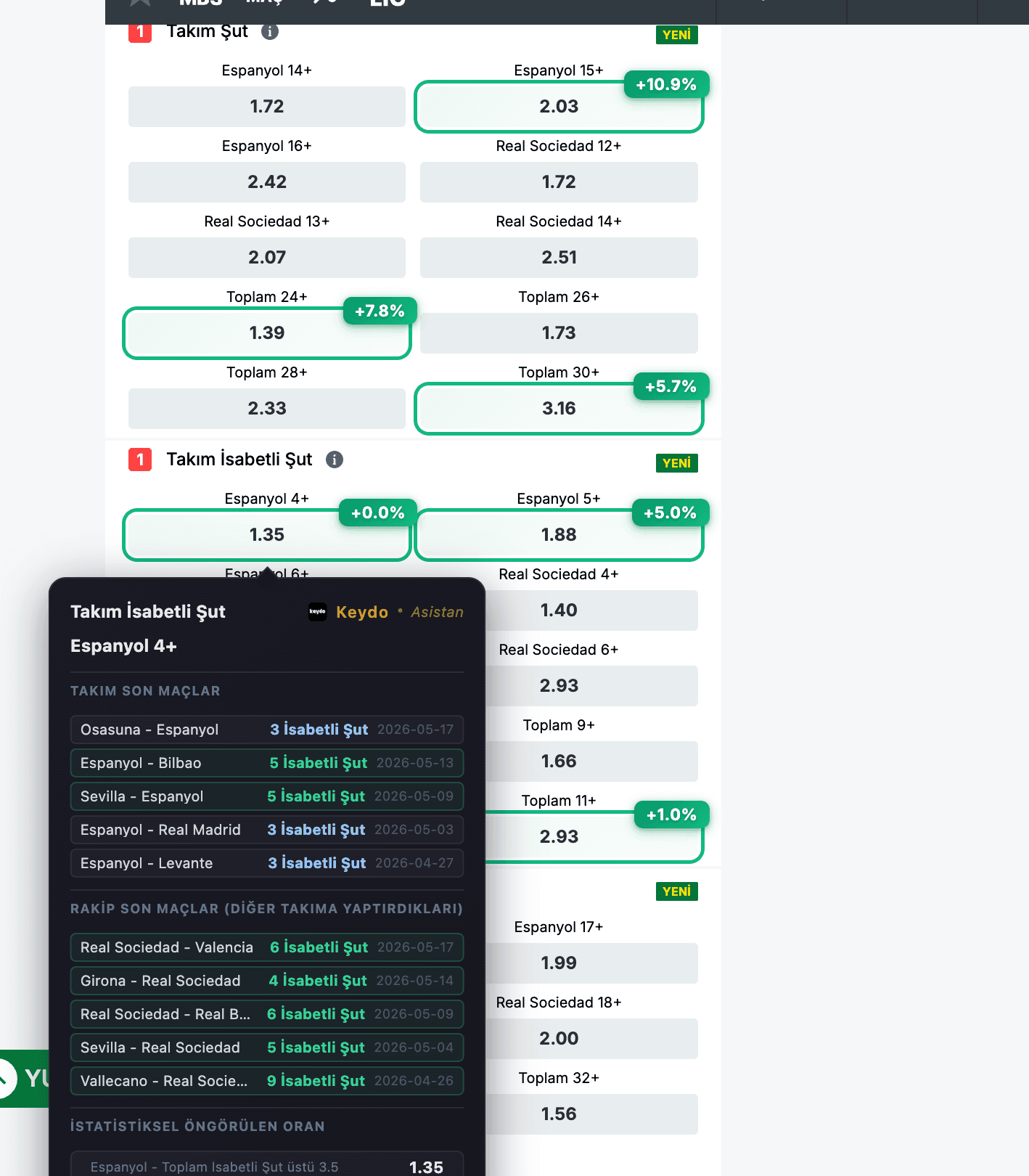This screenshot has width=1029, height=1176.
Task: Click the Osasuna - Espanyol match row
Action: [x=267, y=730]
